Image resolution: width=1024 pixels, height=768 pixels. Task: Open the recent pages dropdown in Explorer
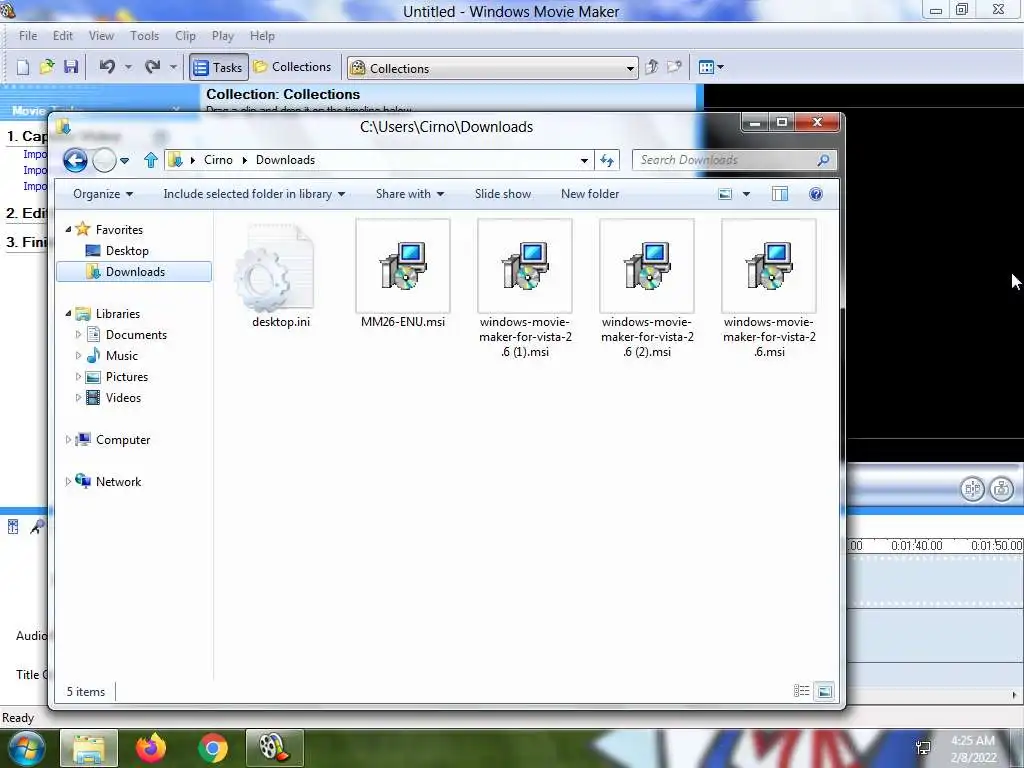point(125,161)
